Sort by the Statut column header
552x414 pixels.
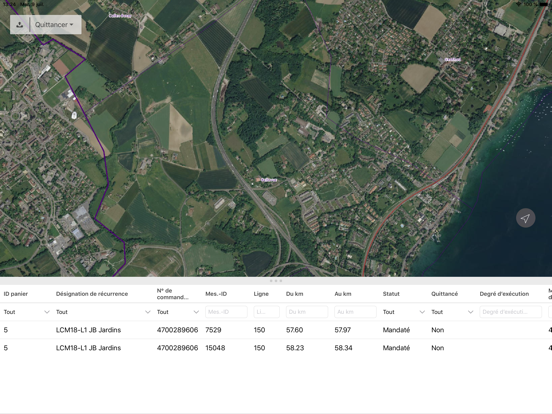tap(391, 294)
